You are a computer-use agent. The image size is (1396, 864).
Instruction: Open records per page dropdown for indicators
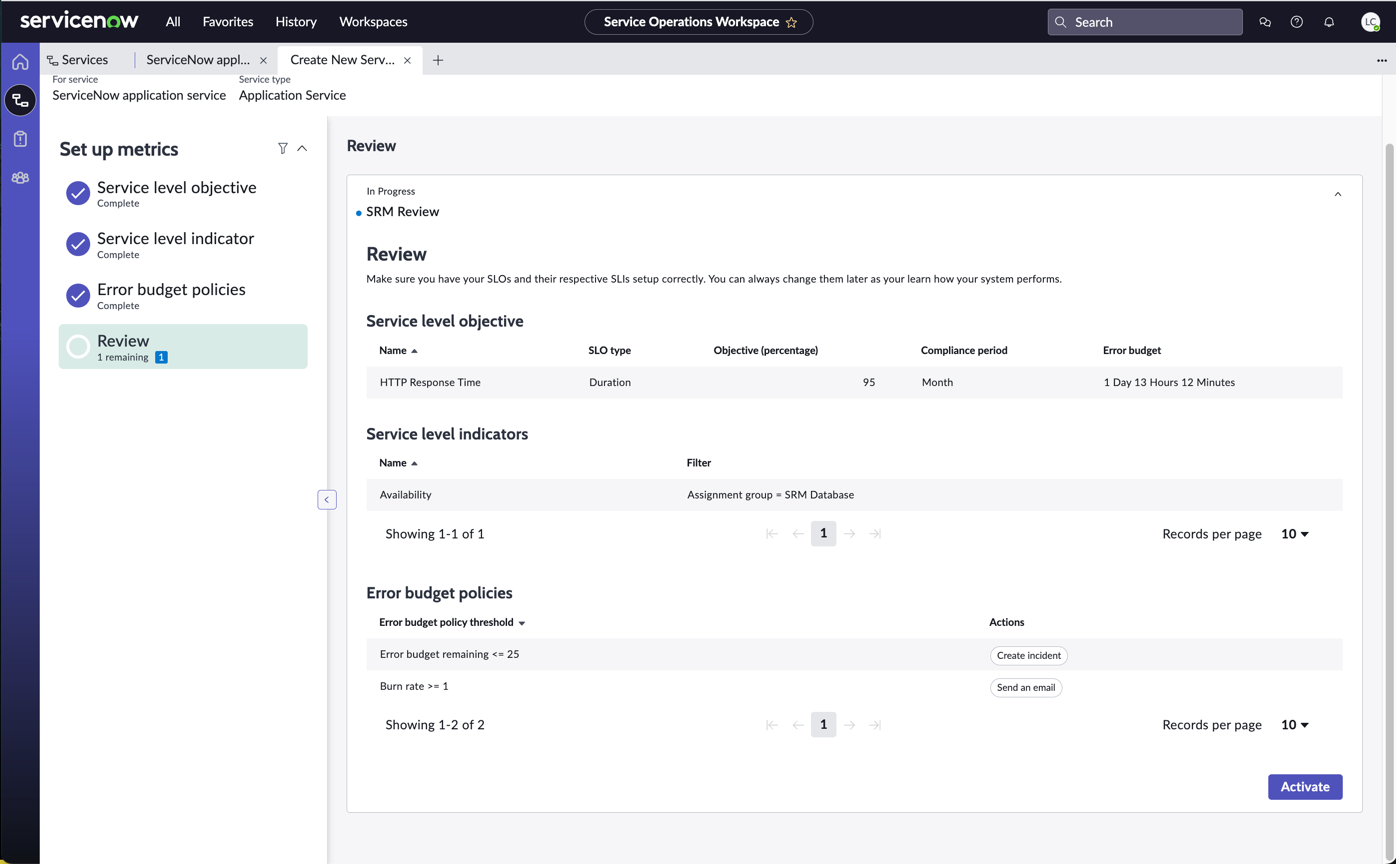(x=1295, y=534)
